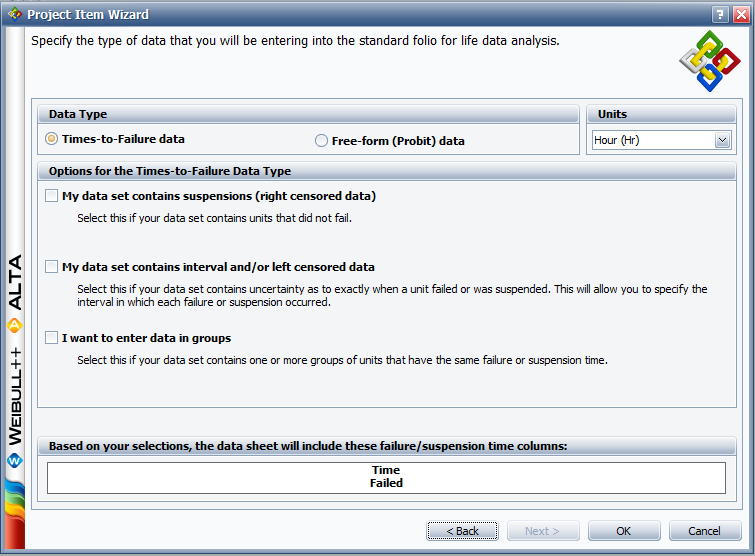Click the Time Failed column preview box

[x=386, y=478]
